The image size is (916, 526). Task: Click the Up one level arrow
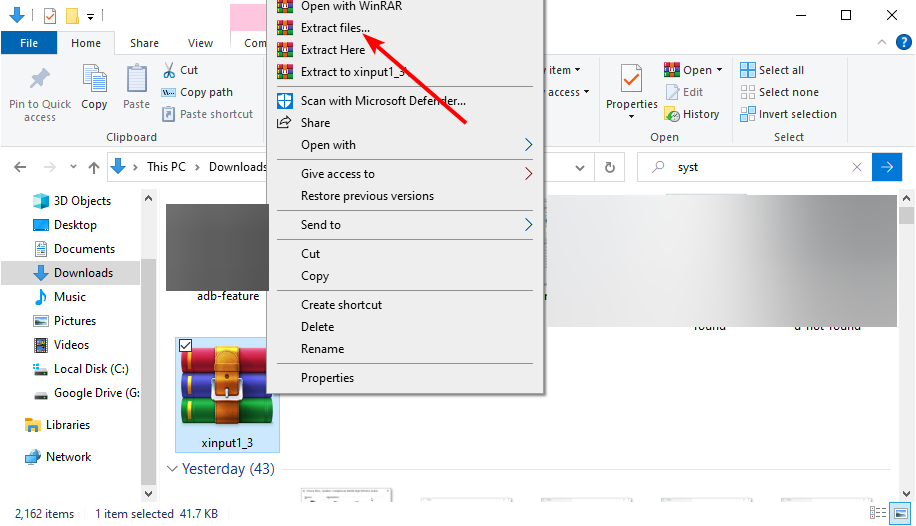[93, 167]
